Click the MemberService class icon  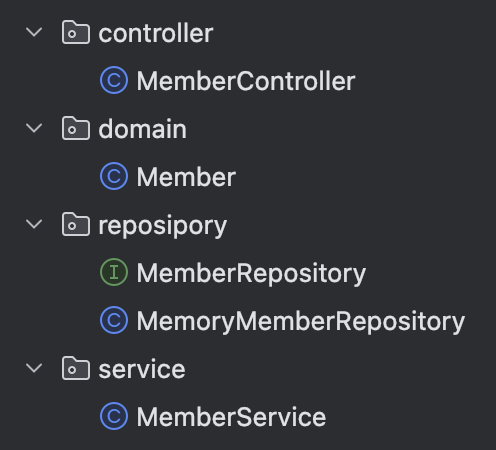pos(114,416)
